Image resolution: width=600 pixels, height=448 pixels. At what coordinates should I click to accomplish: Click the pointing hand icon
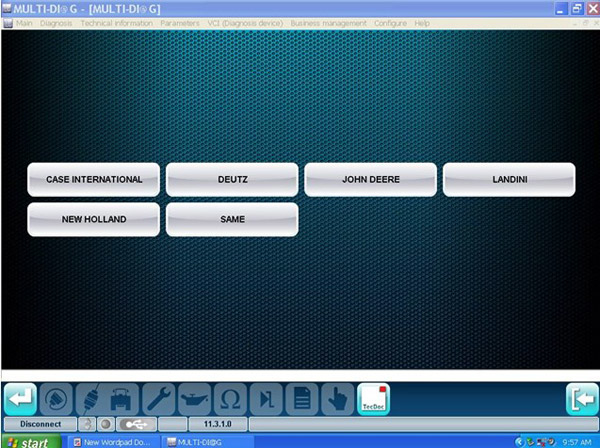336,398
